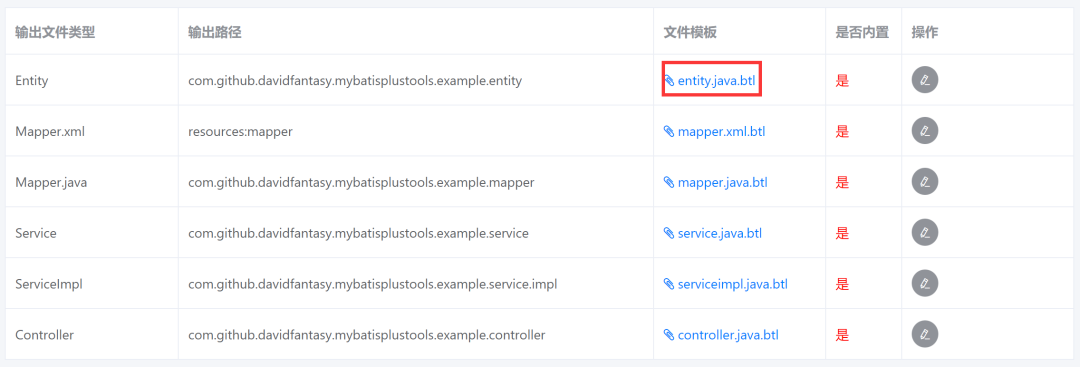Open the service.java.btl template link
Screen dimensions: 1080x367
[x=720, y=233]
